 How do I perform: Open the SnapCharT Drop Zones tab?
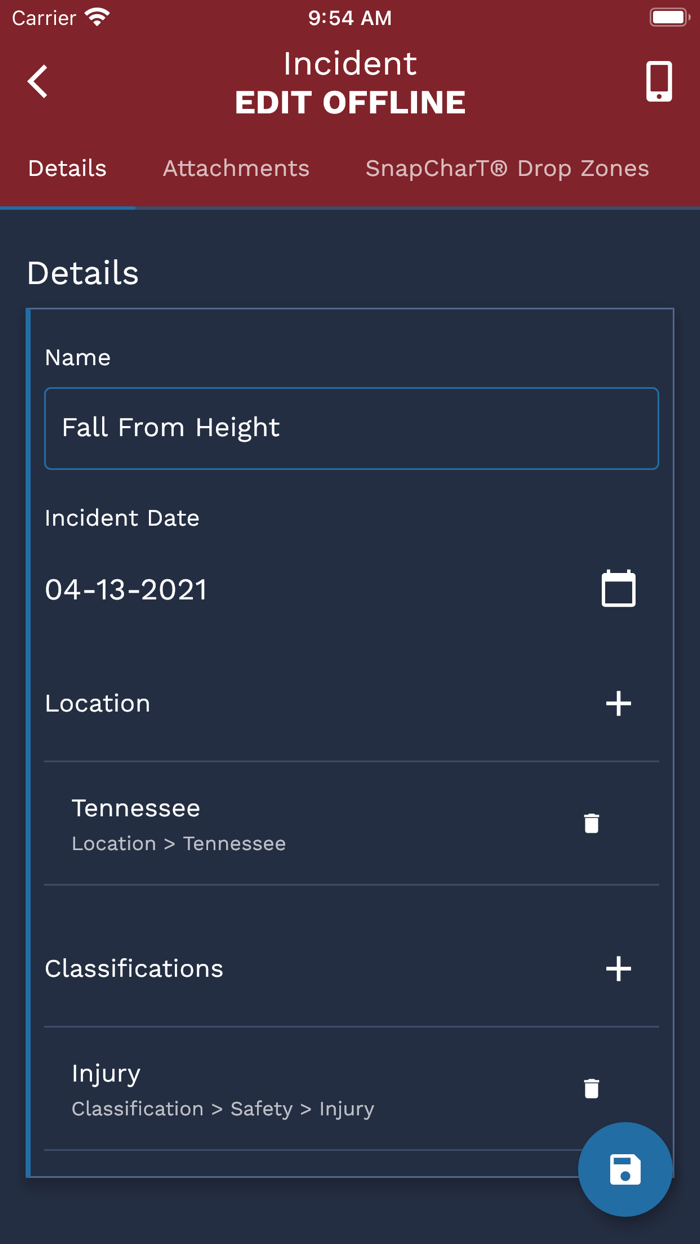(506, 168)
